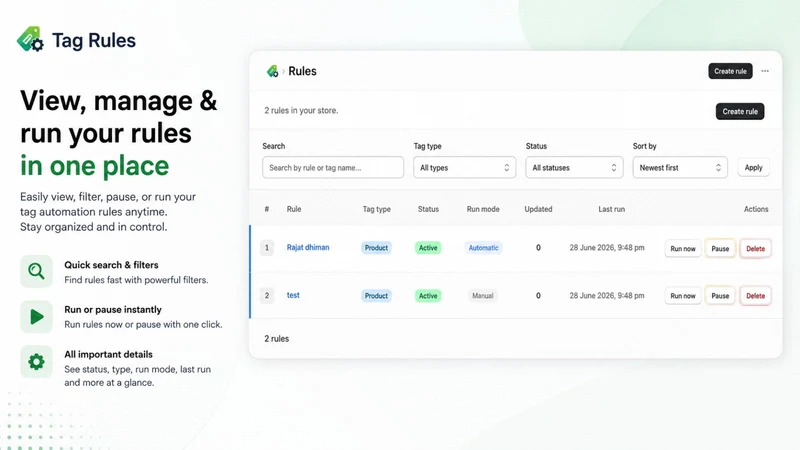The width and height of the screenshot is (800, 450).
Task: Click the Status column header
Action: click(x=428, y=209)
